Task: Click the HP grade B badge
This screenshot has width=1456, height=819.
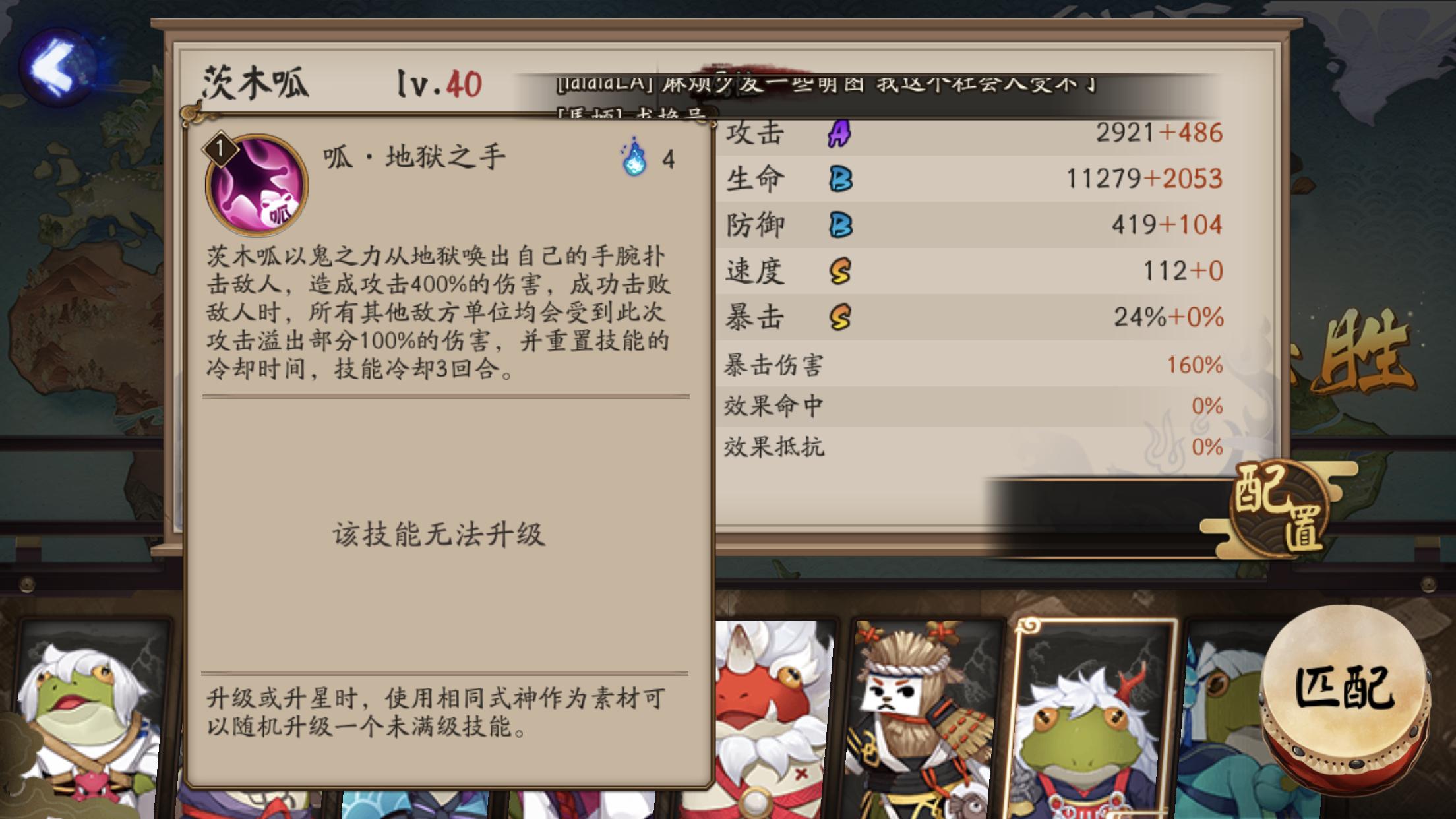Action: [840, 179]
